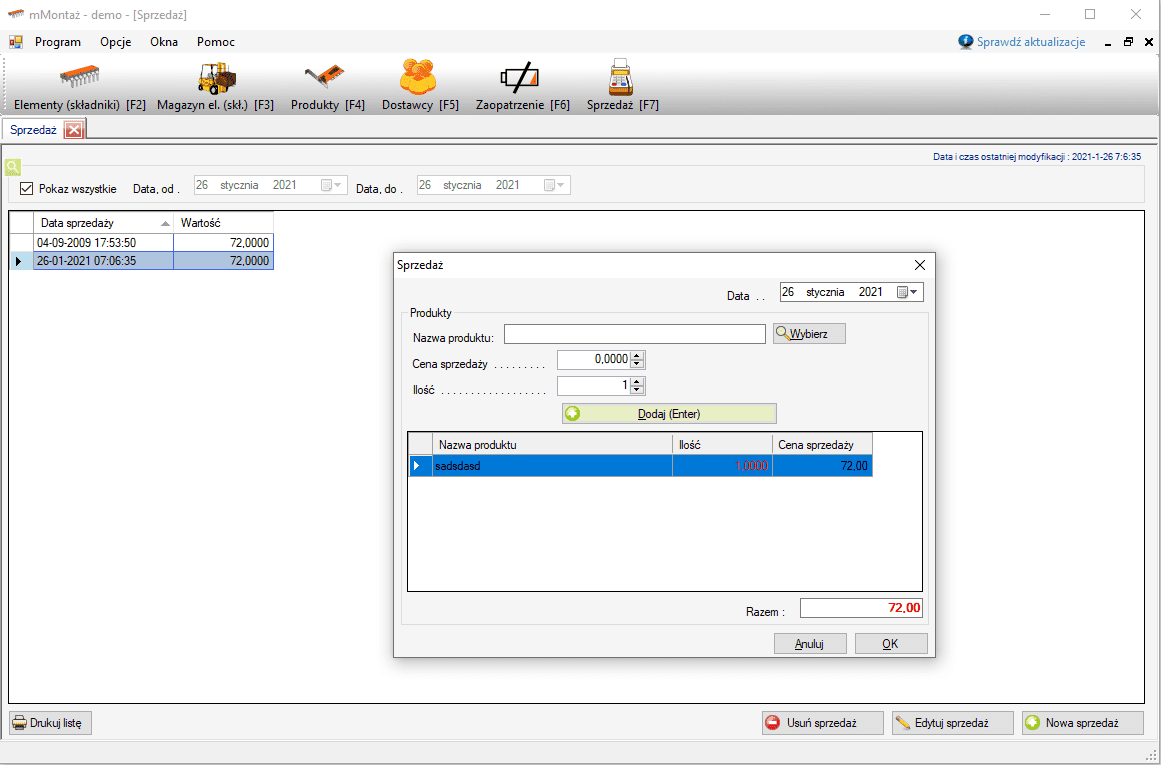Expand the Data od date picker
The height and width of the screenshot is (765, 1161).
[331, 185]
